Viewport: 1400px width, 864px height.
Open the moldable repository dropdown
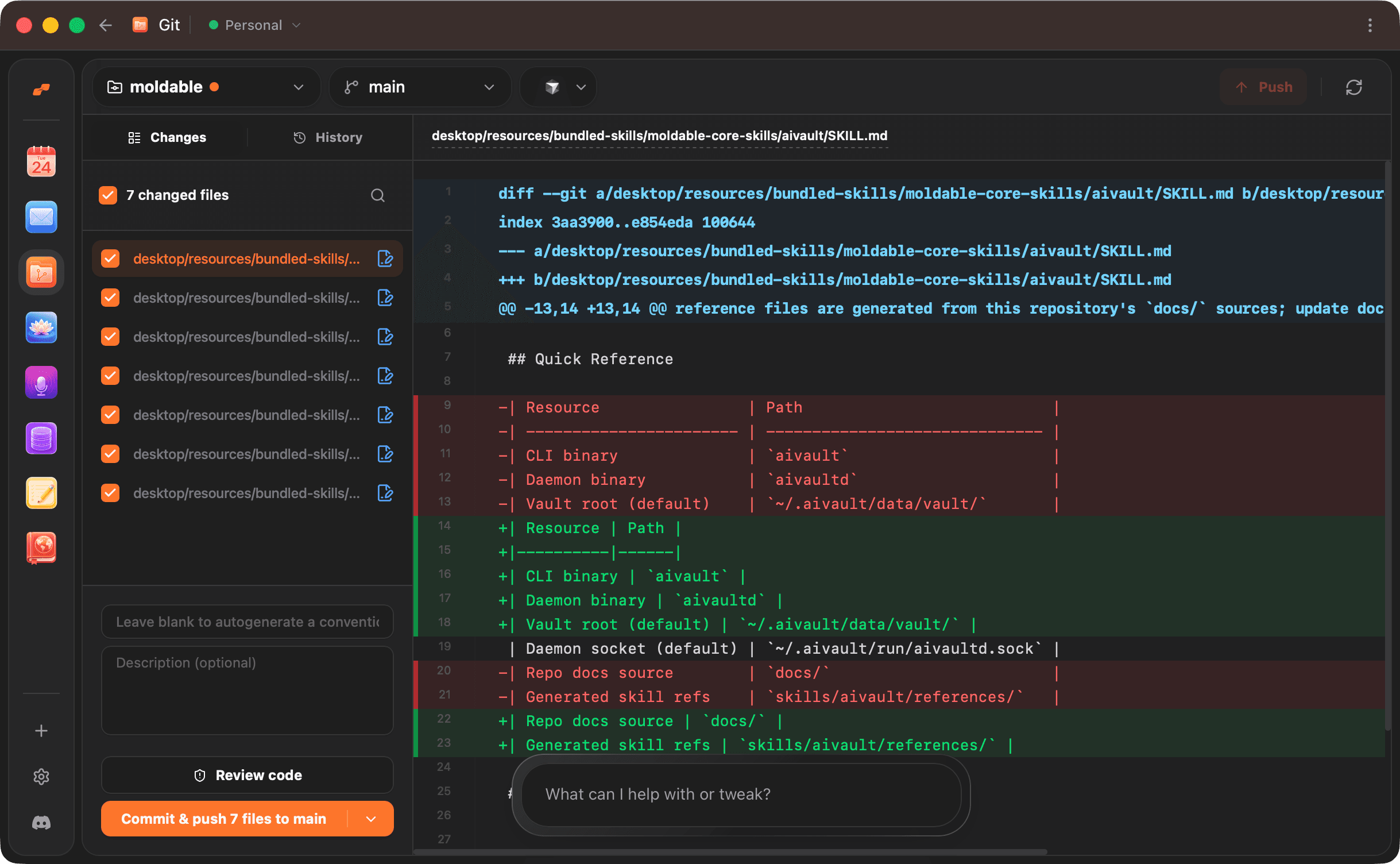tap(206, 87)
